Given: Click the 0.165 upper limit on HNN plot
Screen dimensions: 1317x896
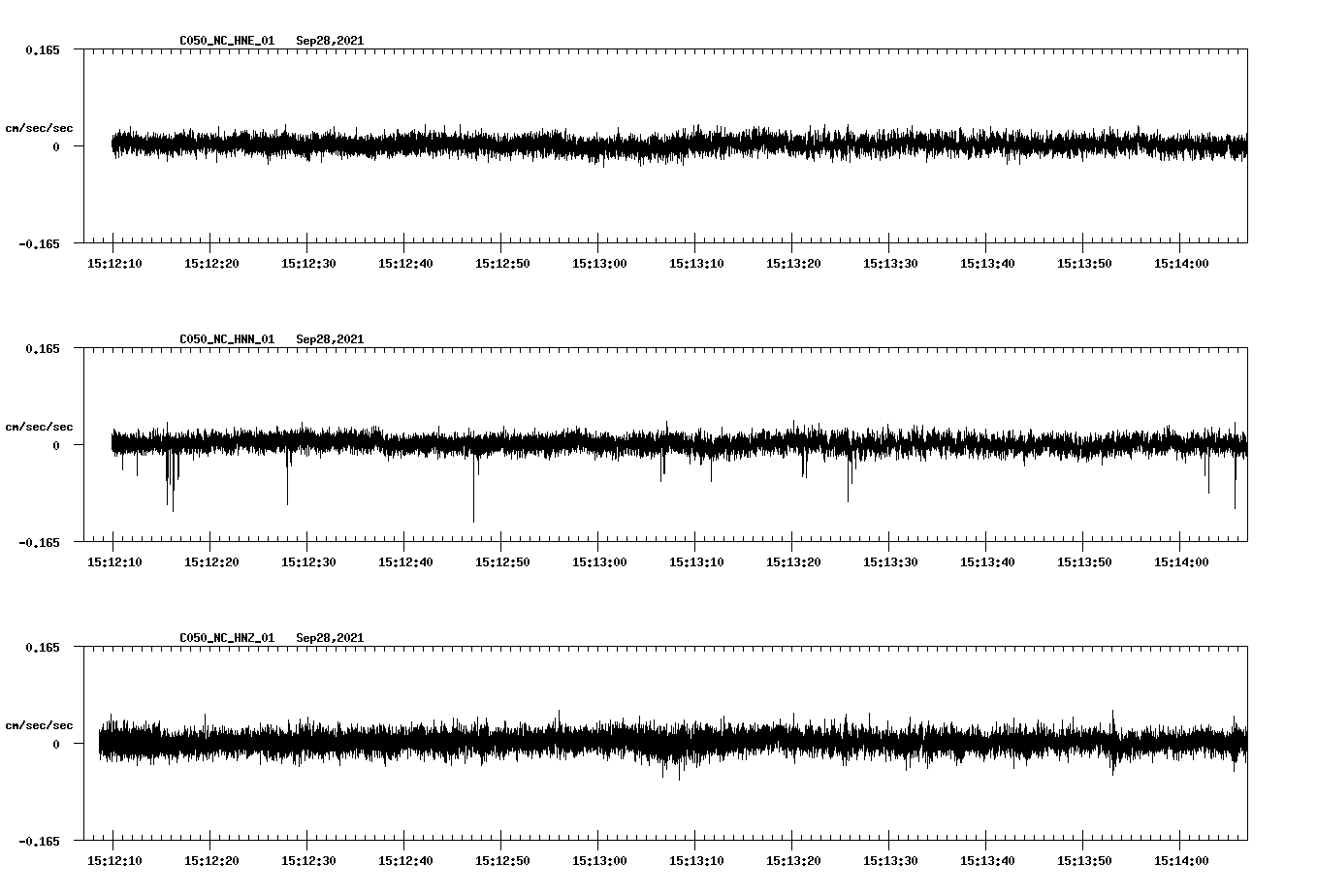Looking at the screenshot, I should [42, 348].
